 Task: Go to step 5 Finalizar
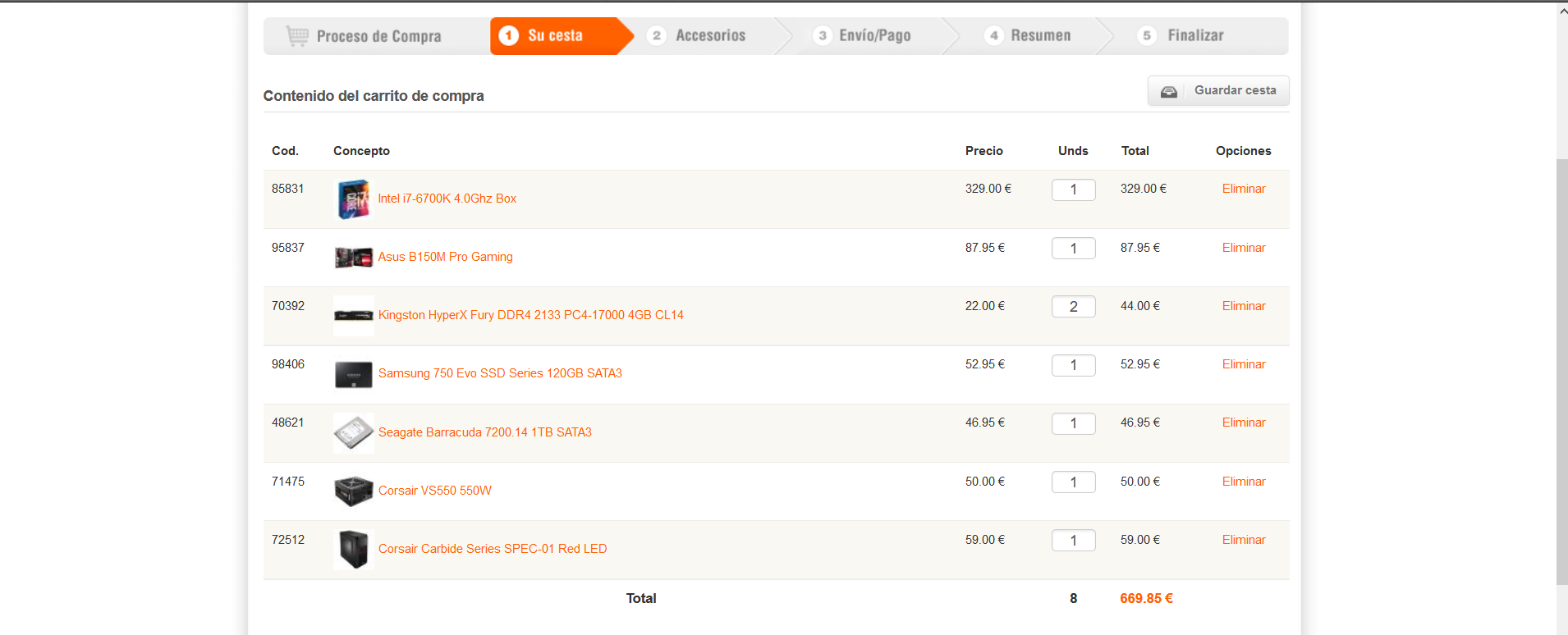[x=1181, y=36]
